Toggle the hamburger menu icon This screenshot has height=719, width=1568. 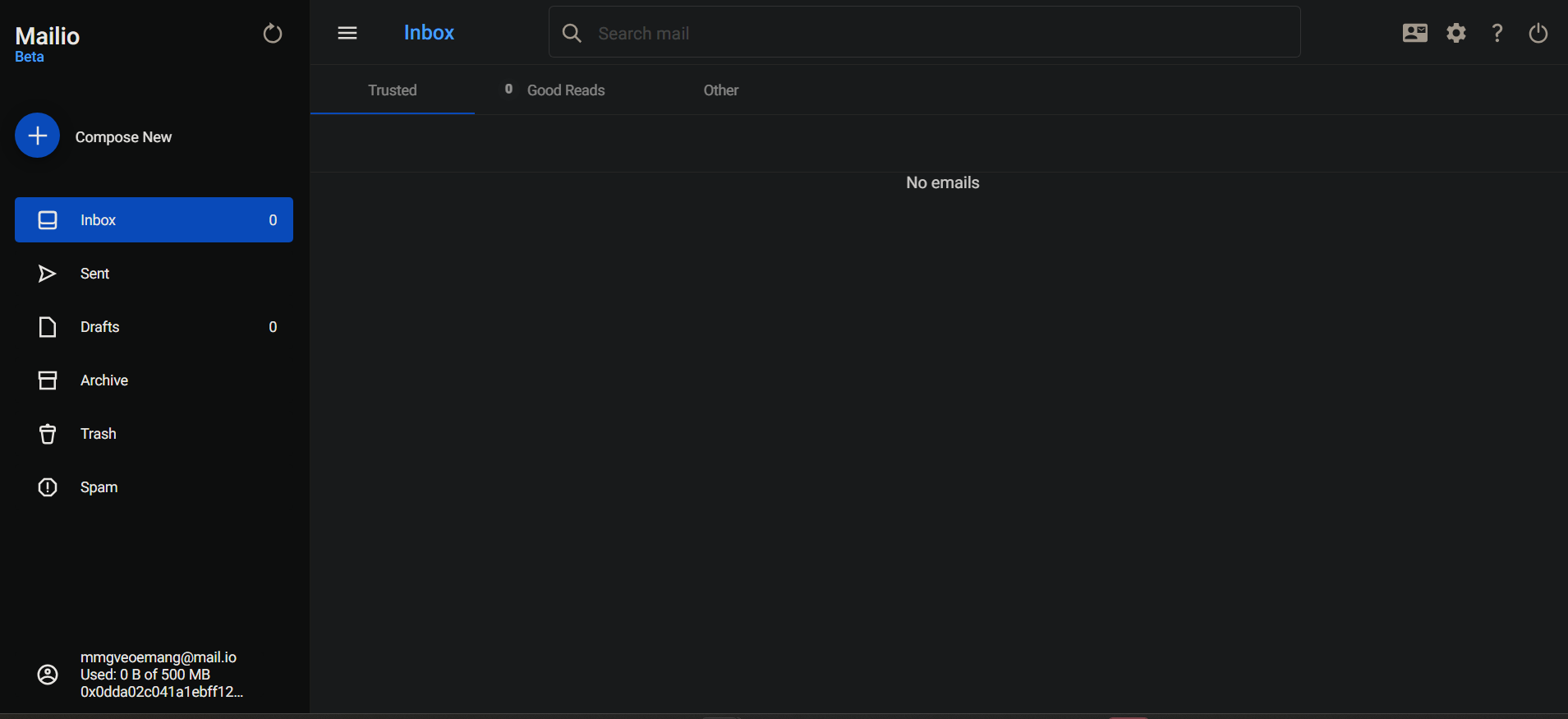[x=347, y=33]
